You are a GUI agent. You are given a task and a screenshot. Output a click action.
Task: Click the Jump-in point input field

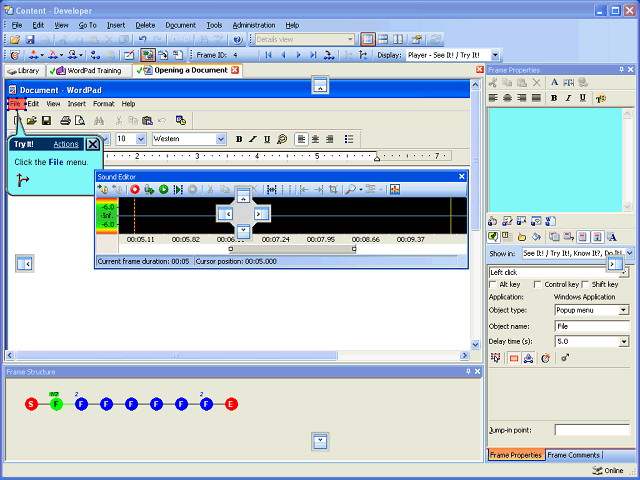(x=592, y=430)
